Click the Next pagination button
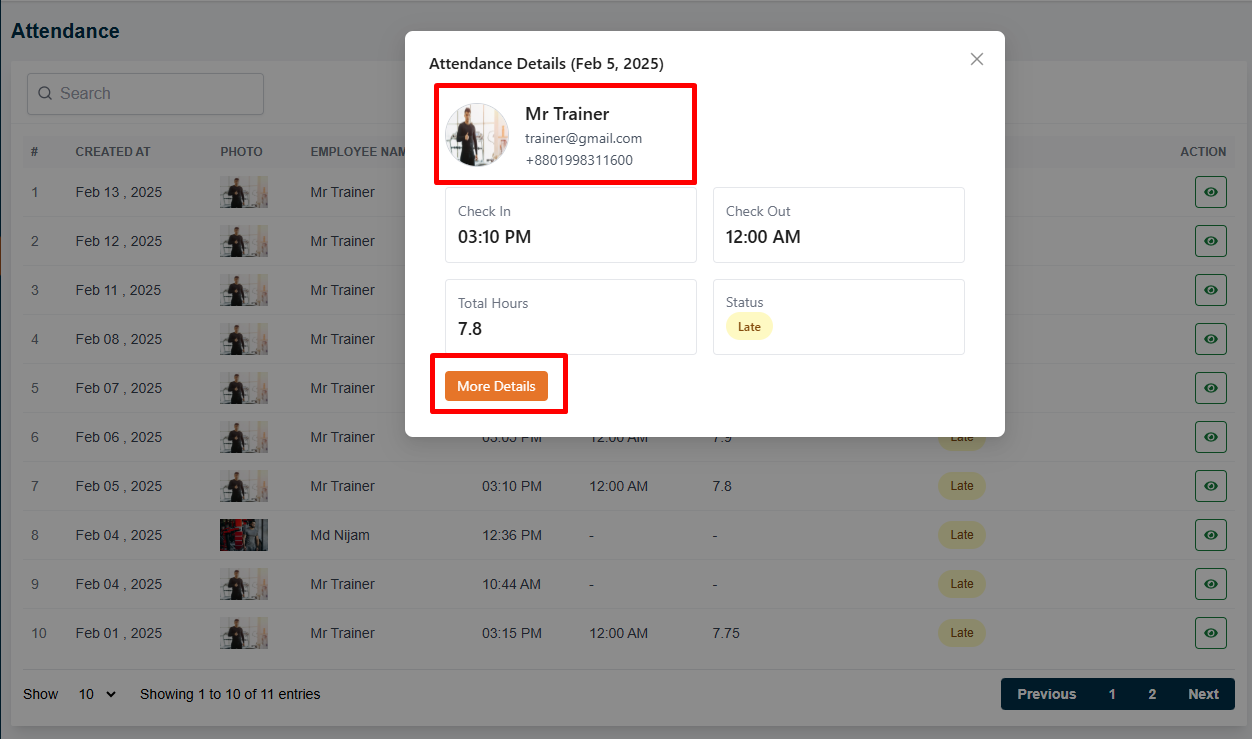The image size is (1252, 739). 1203,694
